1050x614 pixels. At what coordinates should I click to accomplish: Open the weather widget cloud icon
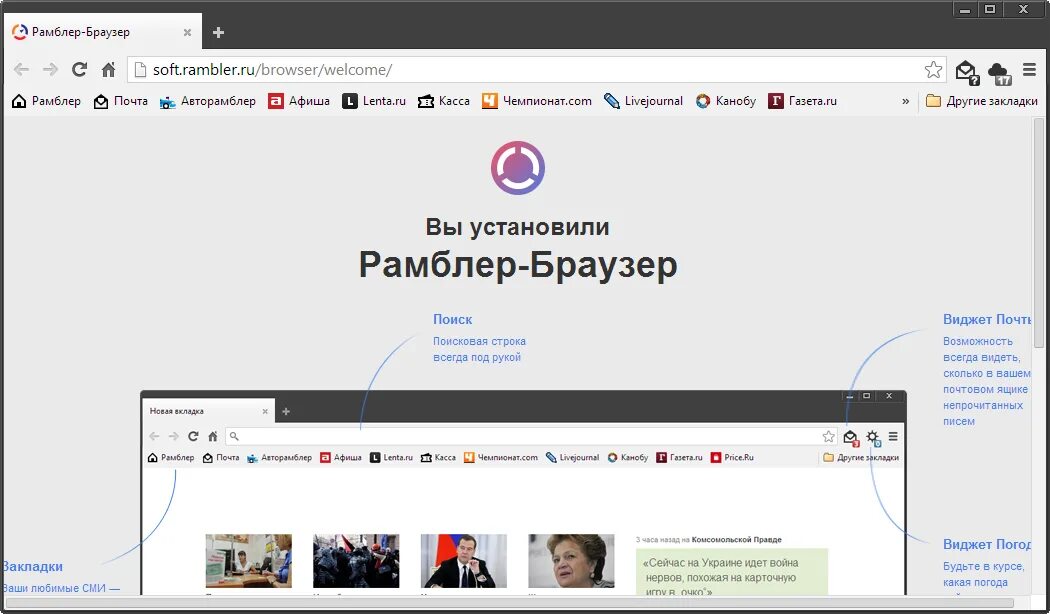point(999,72)
